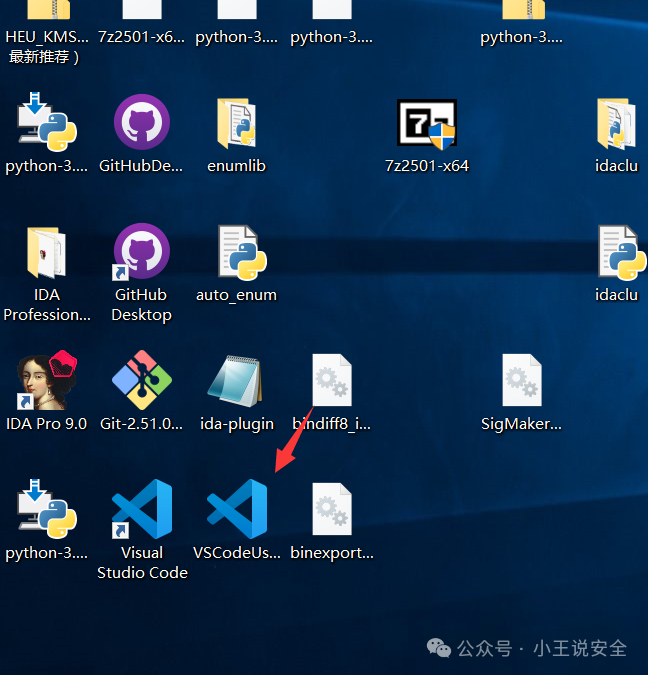
Task: Select the GitHubDe... installer icon
Action: [142, 122]
